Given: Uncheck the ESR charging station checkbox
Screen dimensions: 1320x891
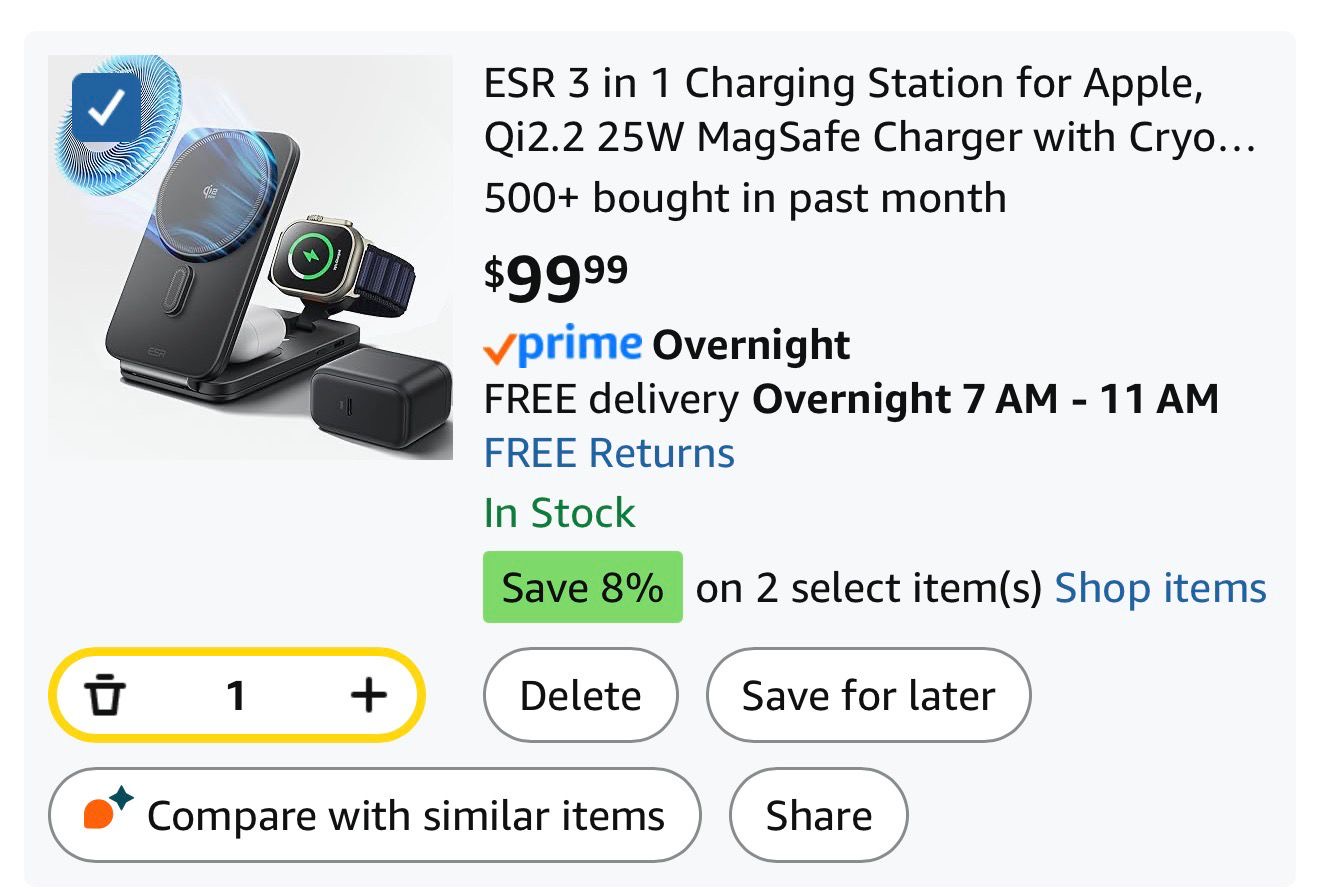Looking at the screenshot, I should (x=106, y=107).
